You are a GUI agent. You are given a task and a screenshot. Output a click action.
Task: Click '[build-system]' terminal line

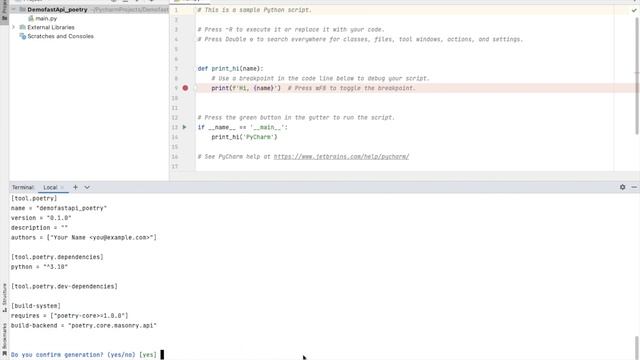(36, 306)
